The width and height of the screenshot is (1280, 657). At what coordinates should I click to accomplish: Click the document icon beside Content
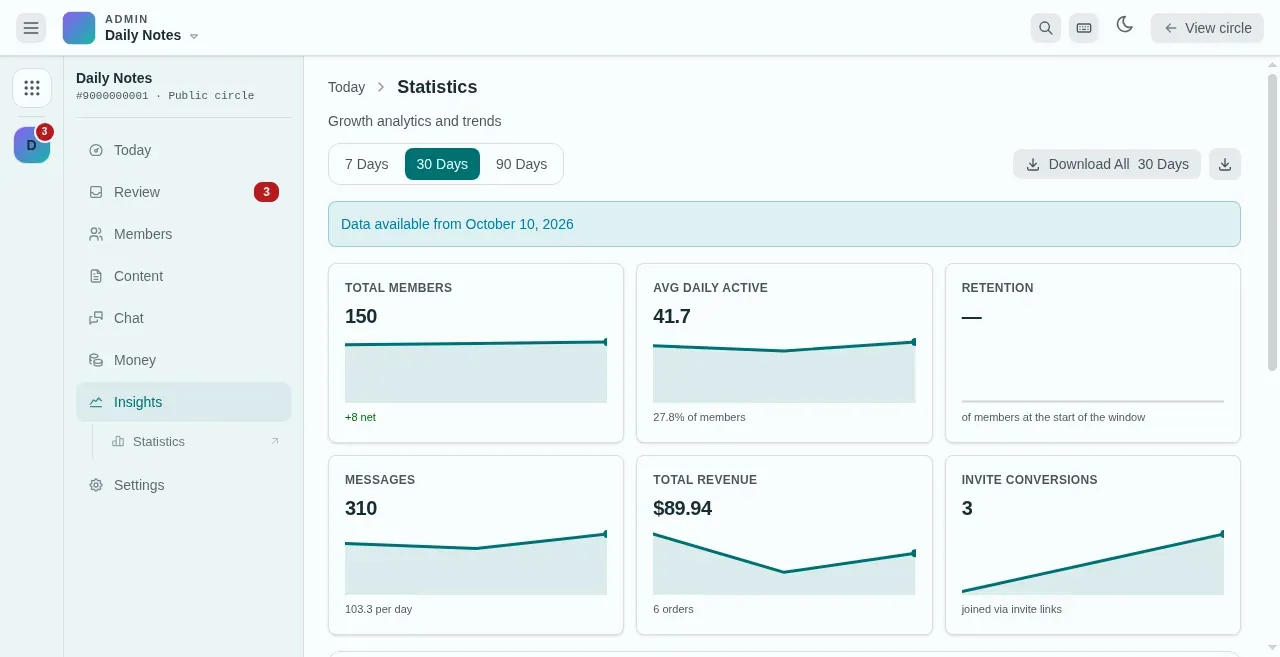(x=96, y=276)
